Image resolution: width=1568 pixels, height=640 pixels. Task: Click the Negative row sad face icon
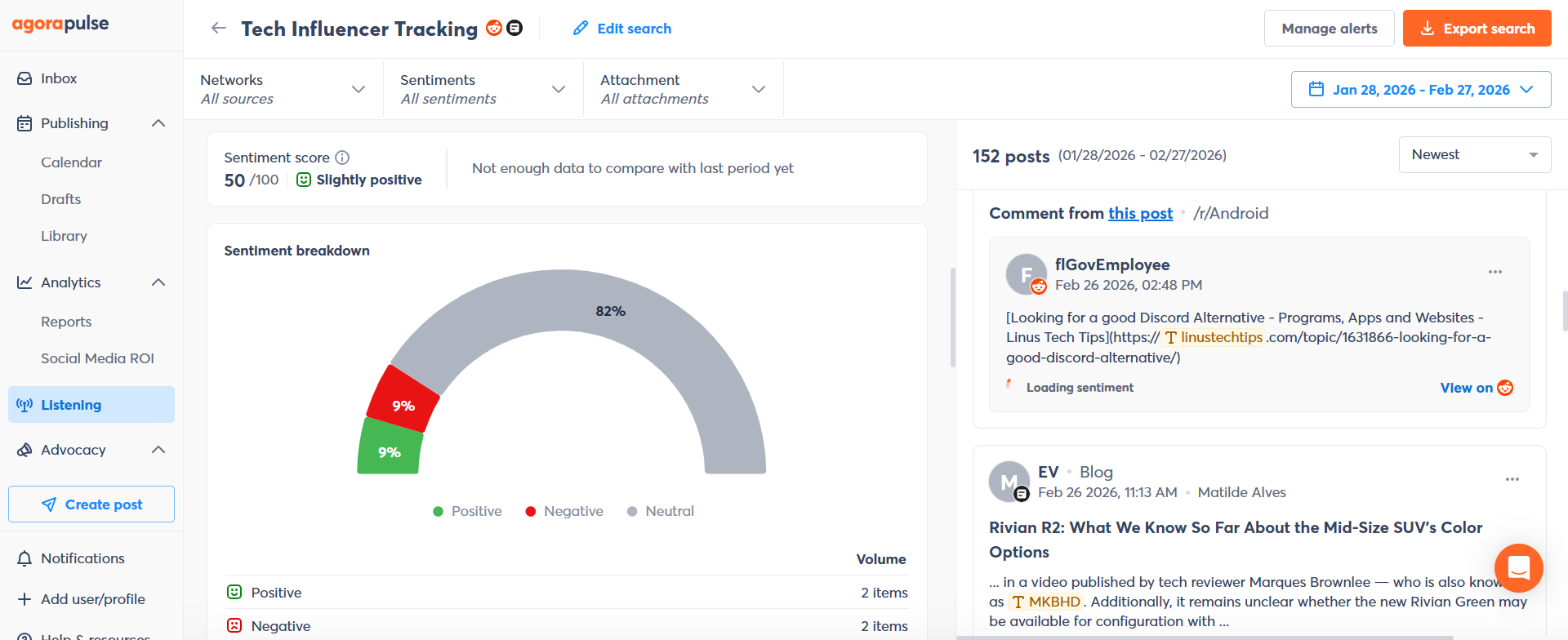tap(234, 625)
